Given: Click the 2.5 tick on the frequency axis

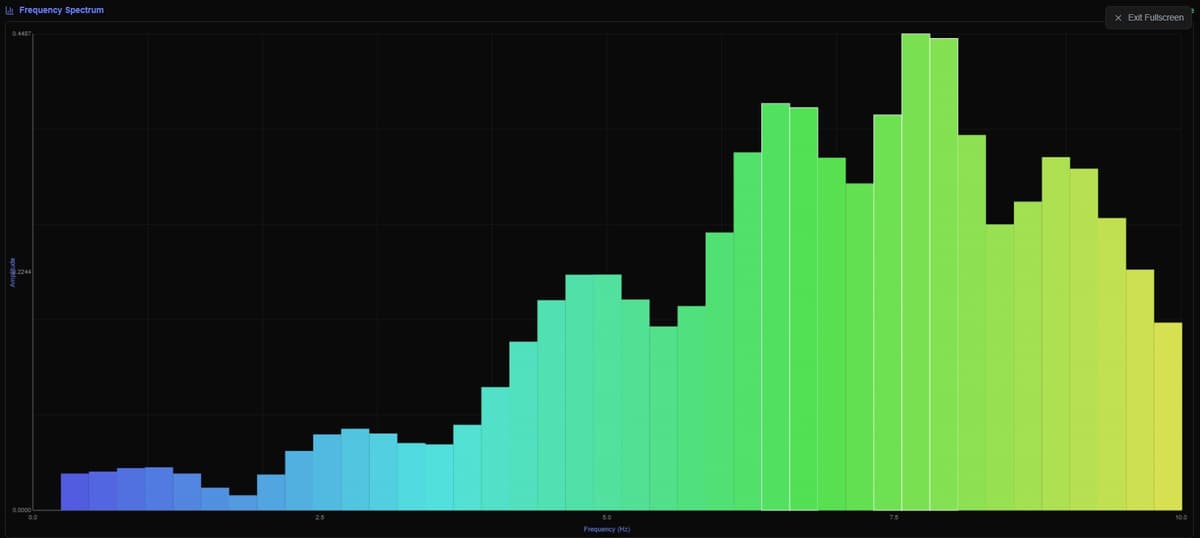Looking at the screenshot, I should [x=320, y=517].
